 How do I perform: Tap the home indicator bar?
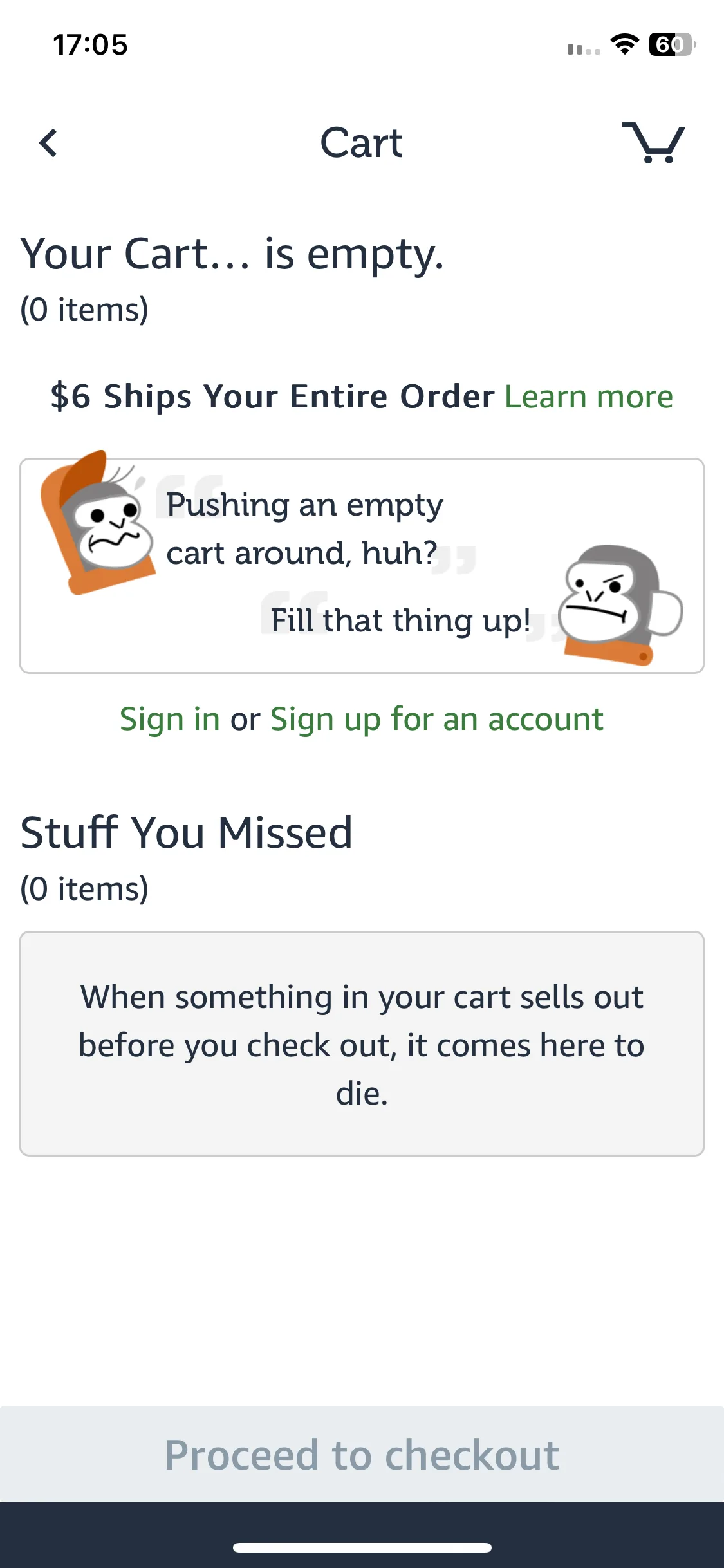pyautogui.click(x=362, y=1547)
